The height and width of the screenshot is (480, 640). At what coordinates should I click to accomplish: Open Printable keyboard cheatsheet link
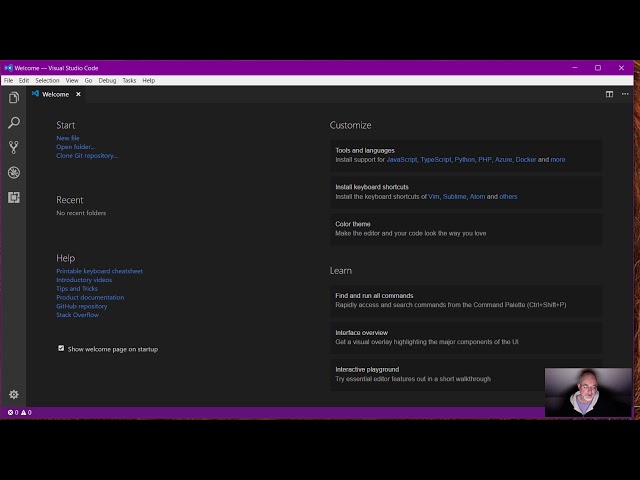[x=100, y=271]
